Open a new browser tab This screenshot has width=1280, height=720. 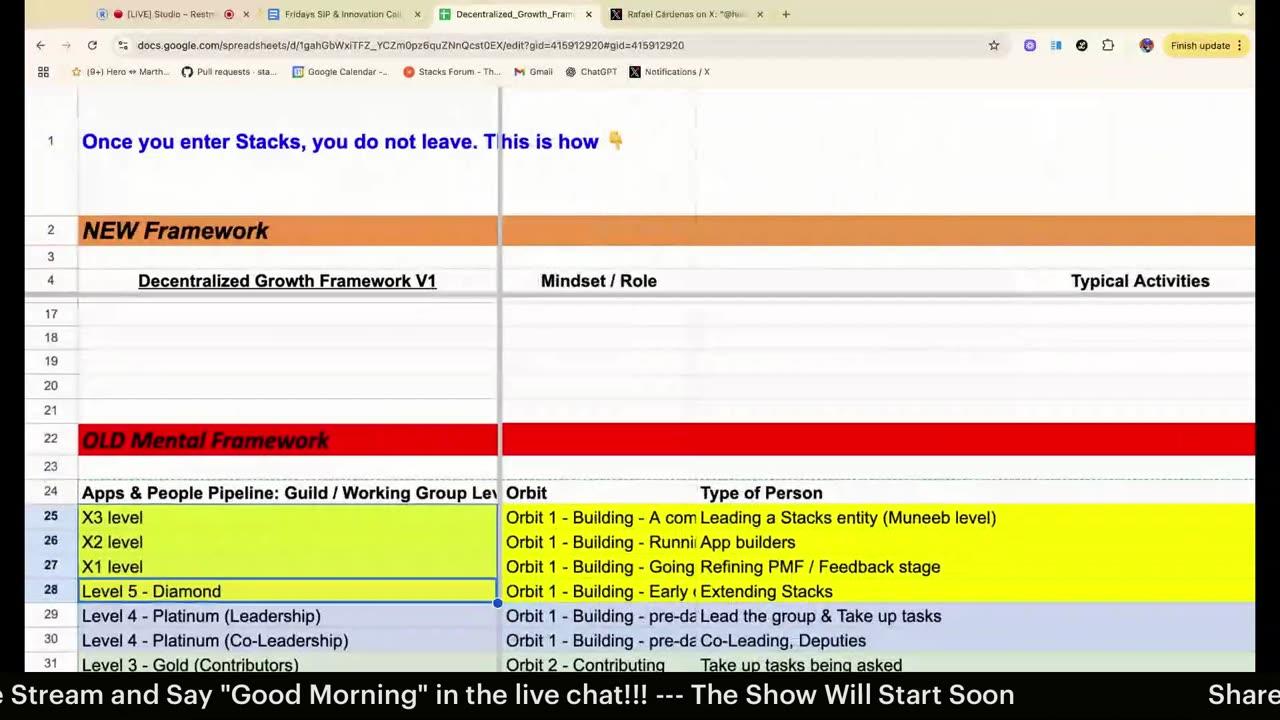click(786, 14)
